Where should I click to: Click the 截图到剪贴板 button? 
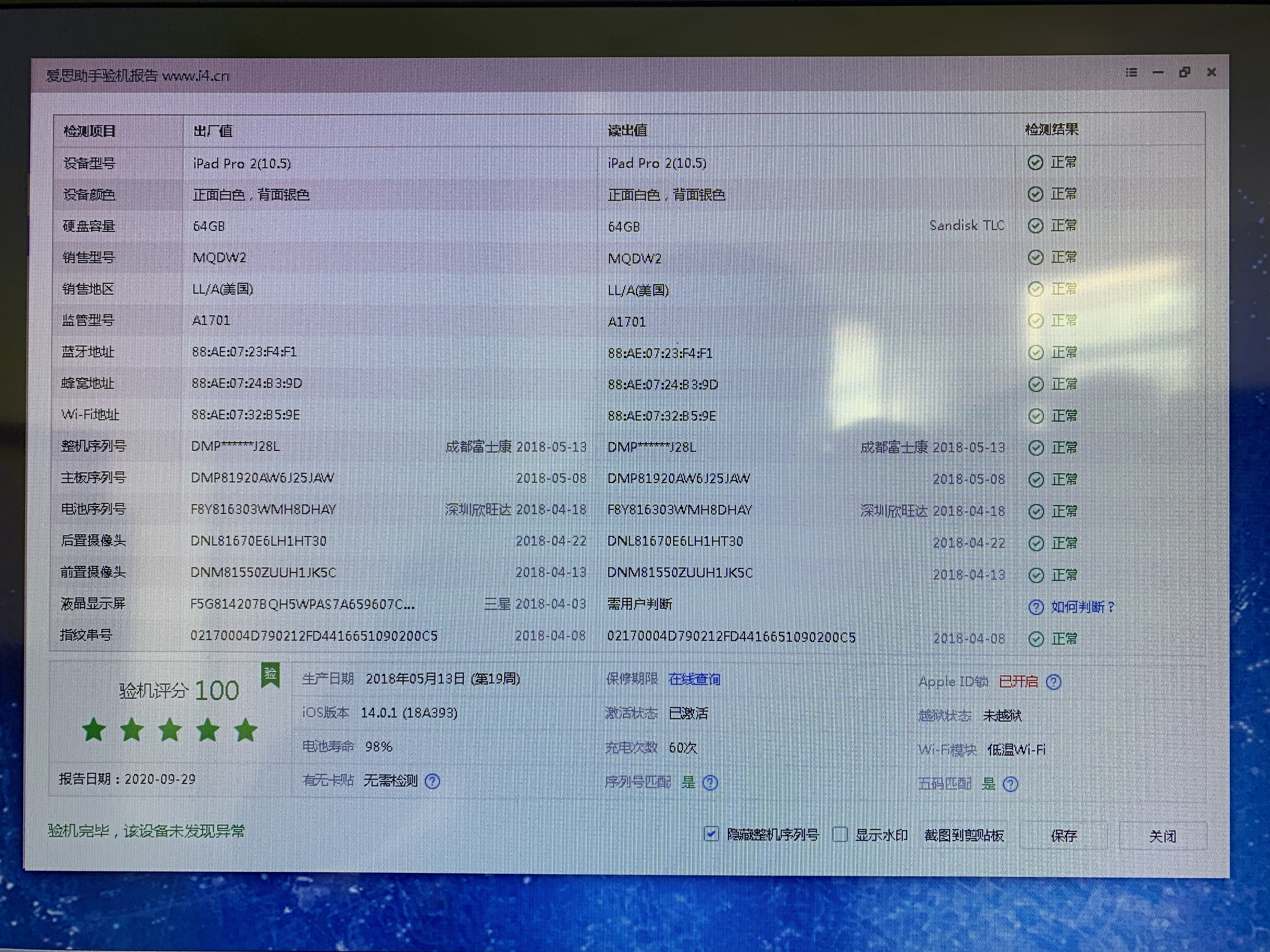coord(964,836)
